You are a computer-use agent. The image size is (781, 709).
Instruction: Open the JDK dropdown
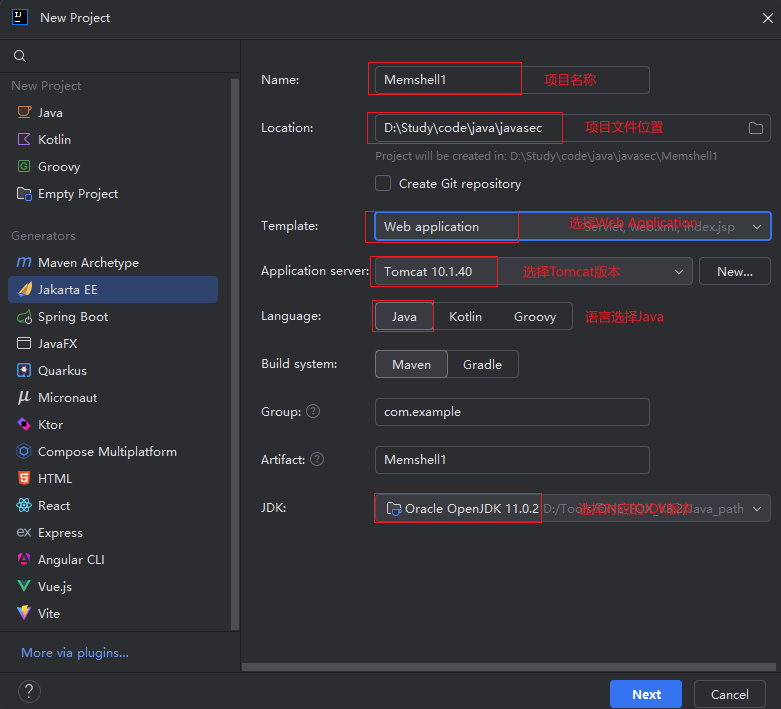click(573, 508)
